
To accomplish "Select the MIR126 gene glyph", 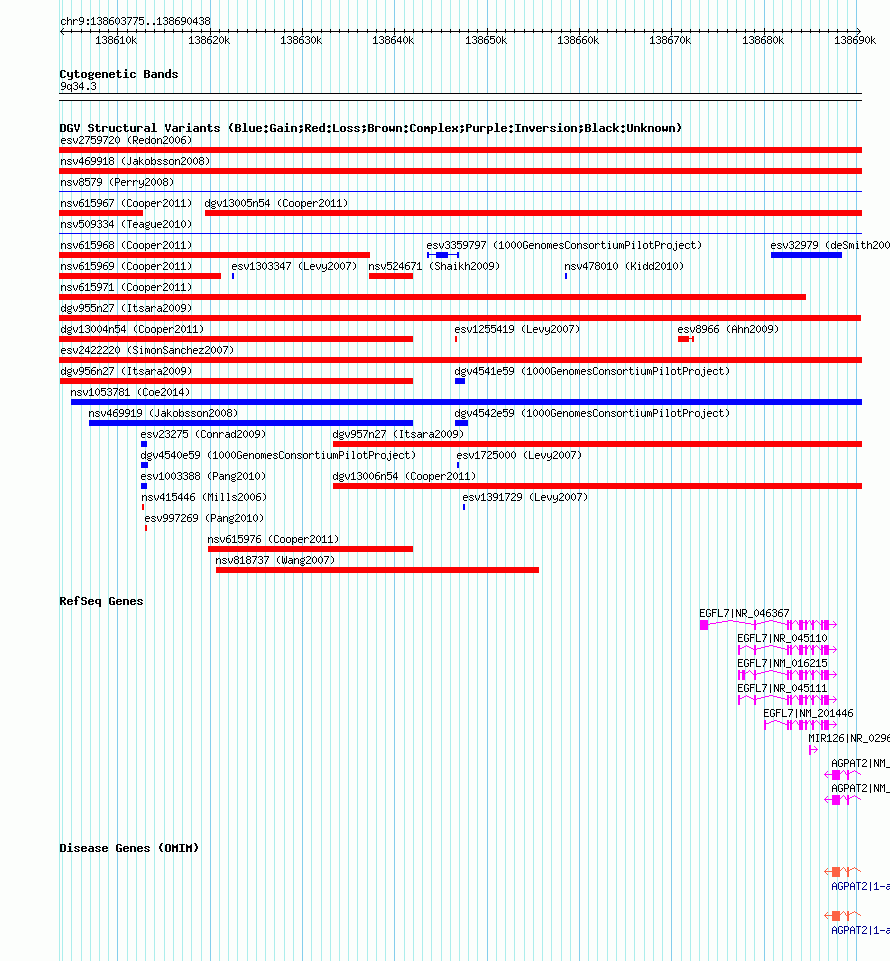I will click(813, 750).
